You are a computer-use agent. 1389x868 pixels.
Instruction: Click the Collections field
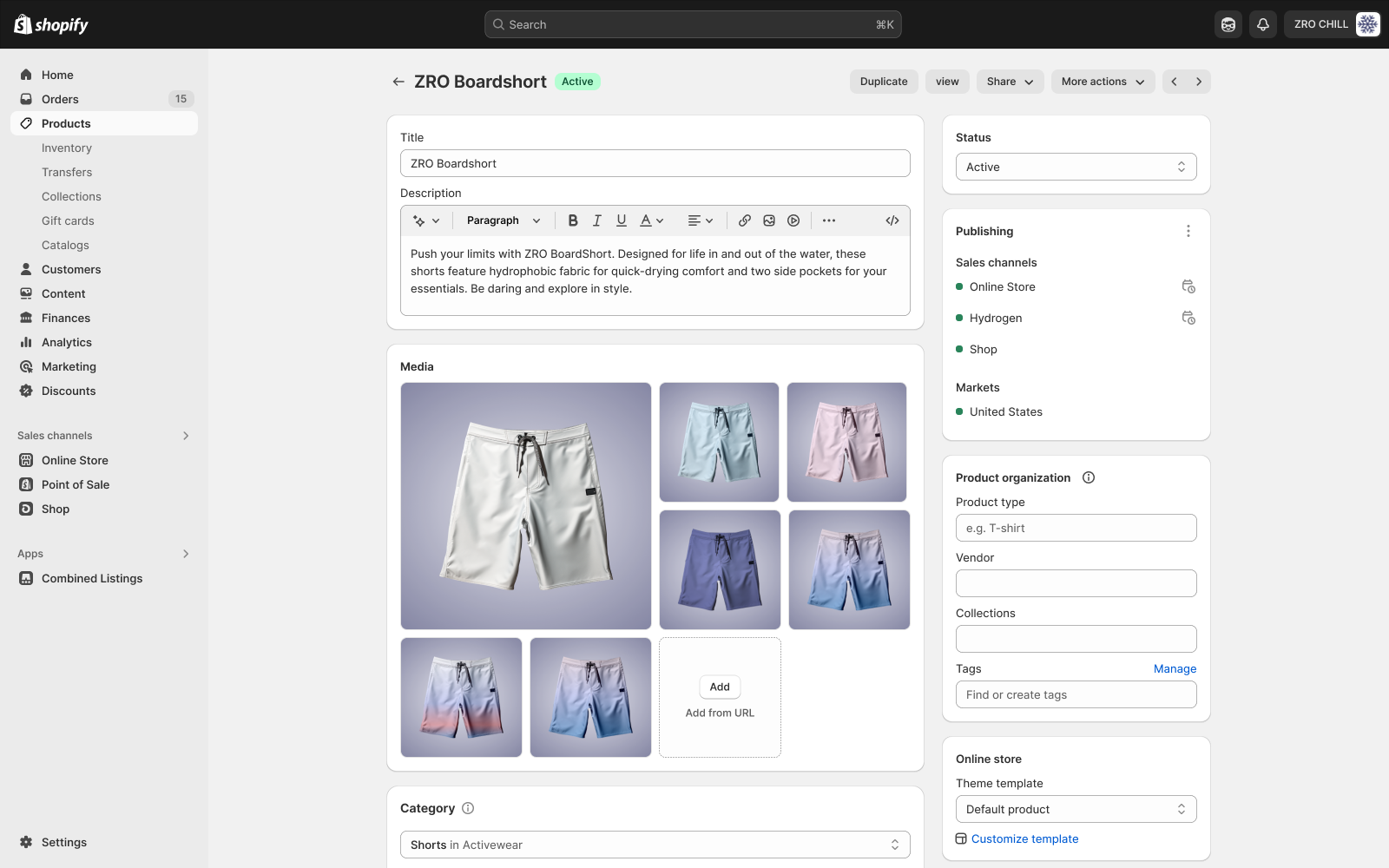coord(1076,639)
